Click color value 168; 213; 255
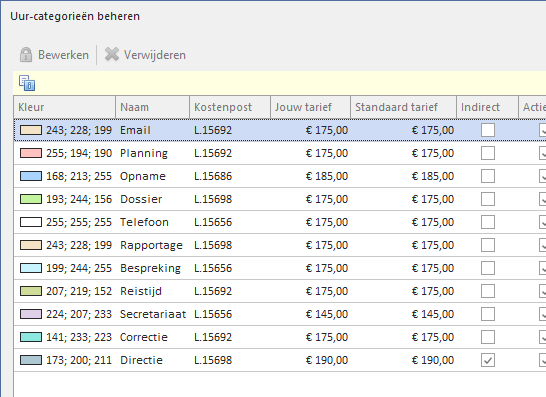Image resolution: width=546 pixels, height=397 pixels. [x=79, y=176]
